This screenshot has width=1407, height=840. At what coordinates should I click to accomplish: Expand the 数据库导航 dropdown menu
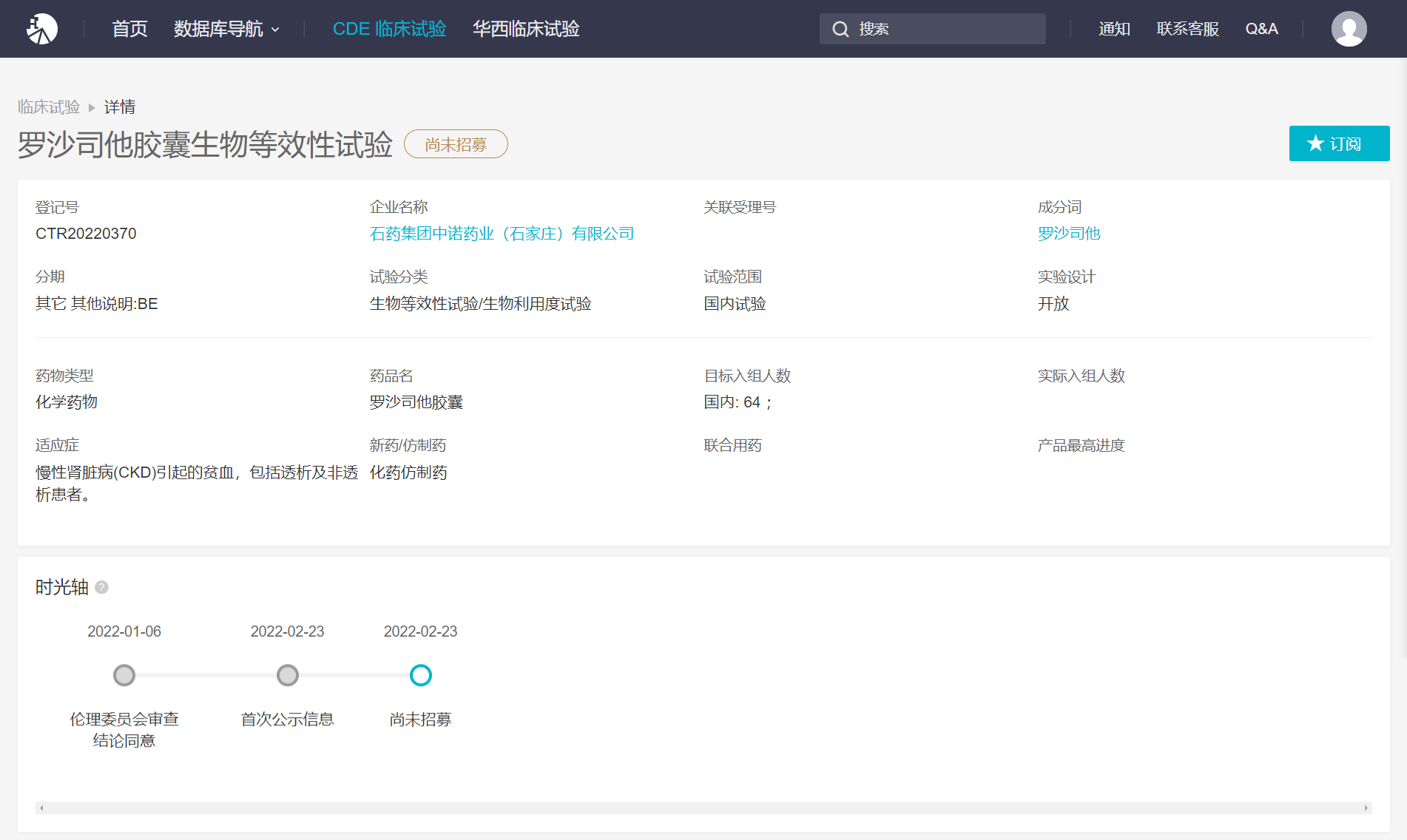(x=226, y=29)
